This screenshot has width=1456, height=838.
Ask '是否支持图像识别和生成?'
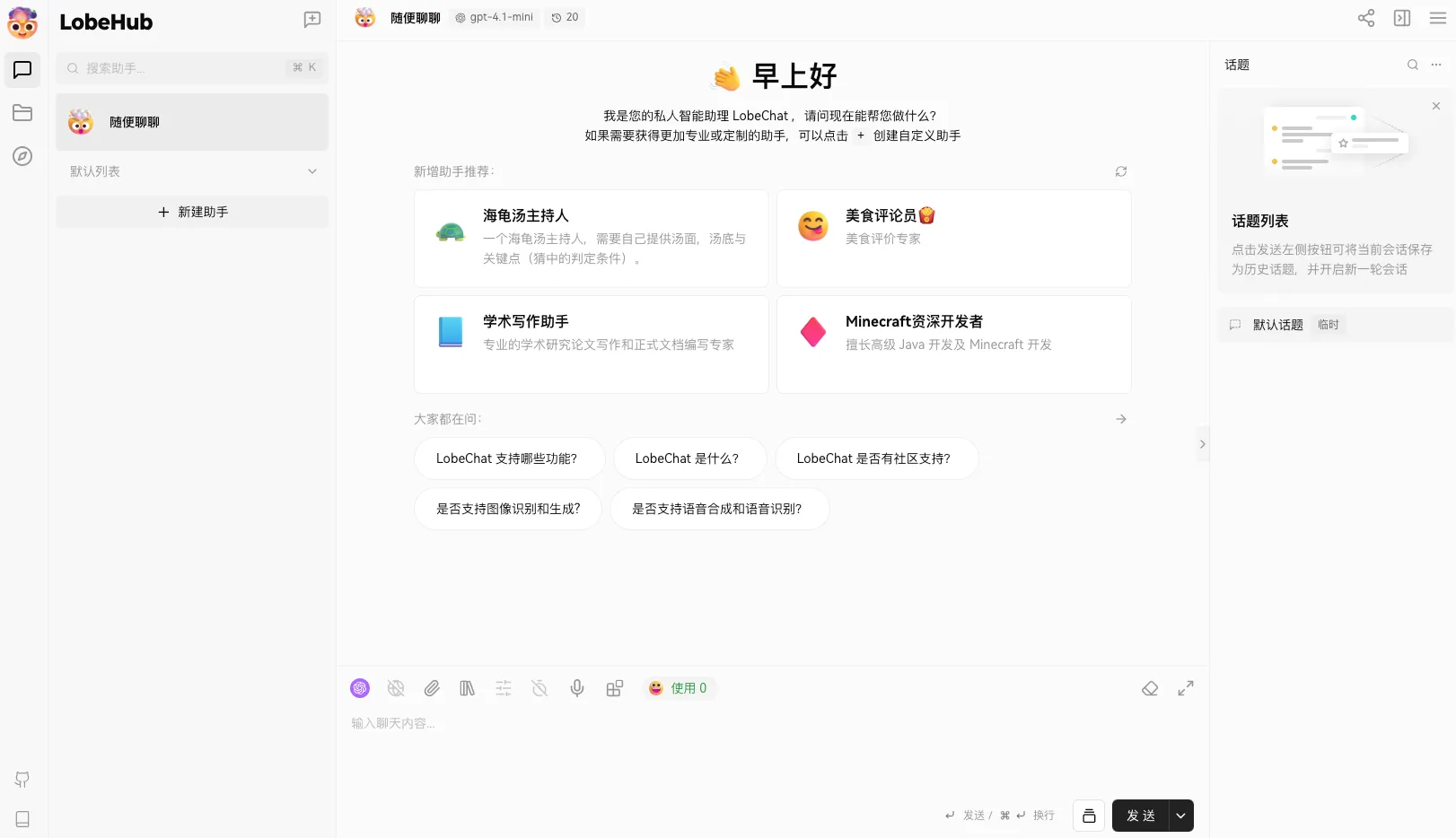[507, 509]
